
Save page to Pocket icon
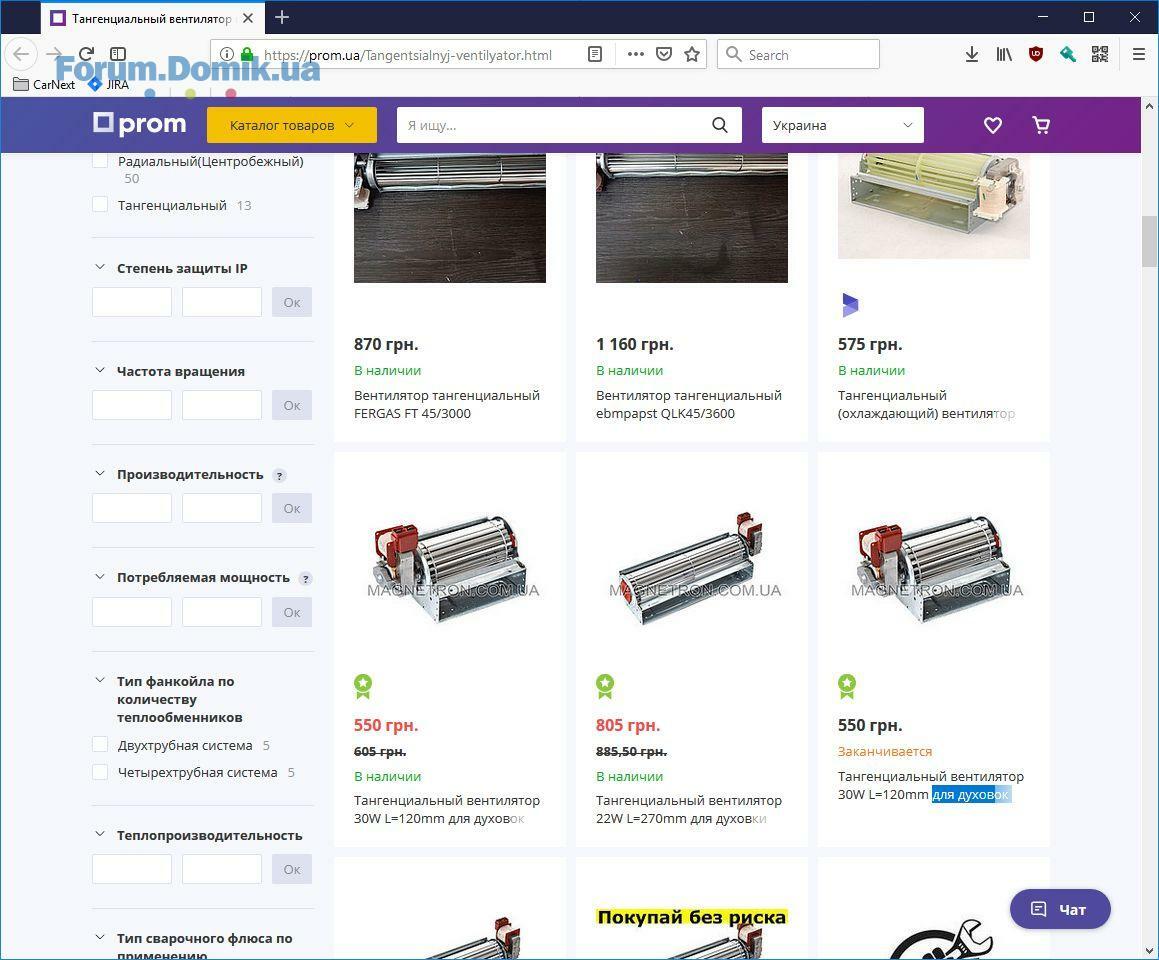click(x=664, y=54)
